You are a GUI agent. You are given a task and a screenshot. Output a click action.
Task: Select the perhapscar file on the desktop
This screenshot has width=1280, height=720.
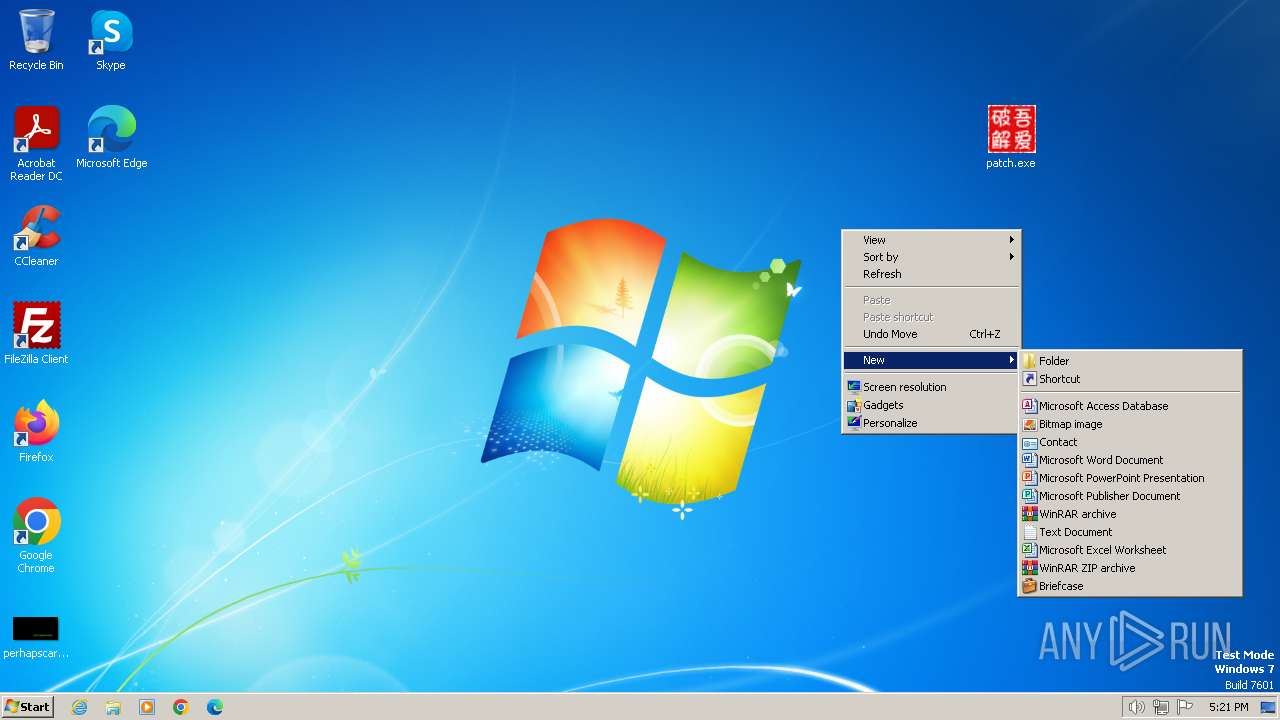(36, 637)
